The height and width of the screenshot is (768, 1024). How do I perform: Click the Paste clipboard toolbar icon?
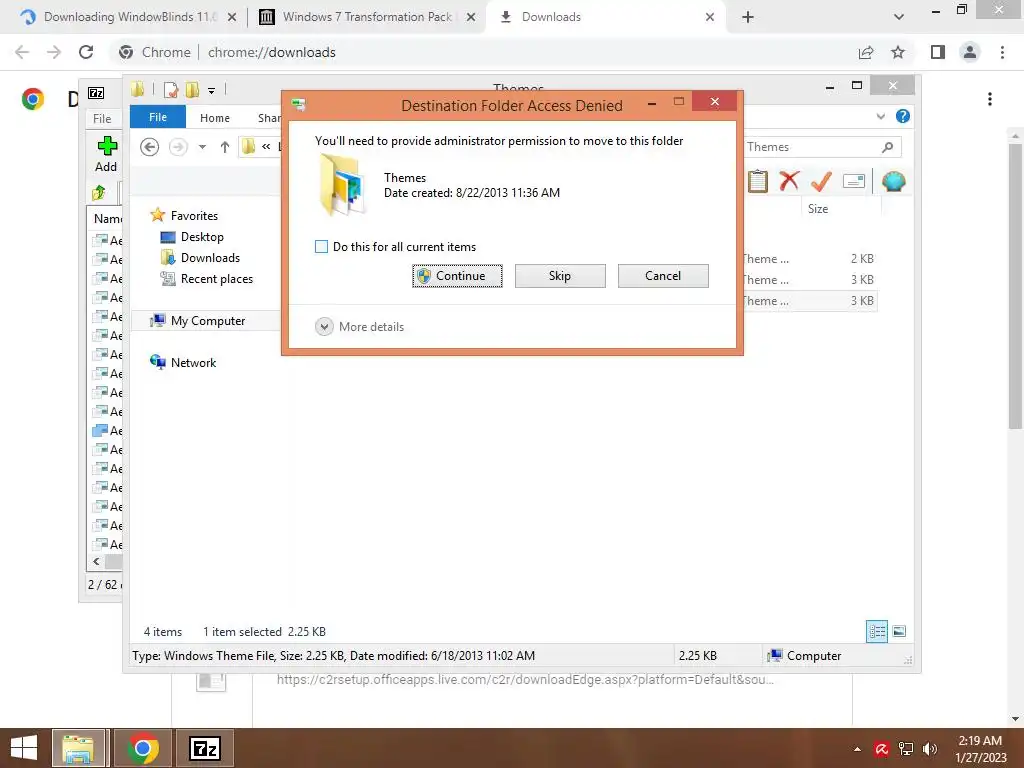tap(758, 181)
